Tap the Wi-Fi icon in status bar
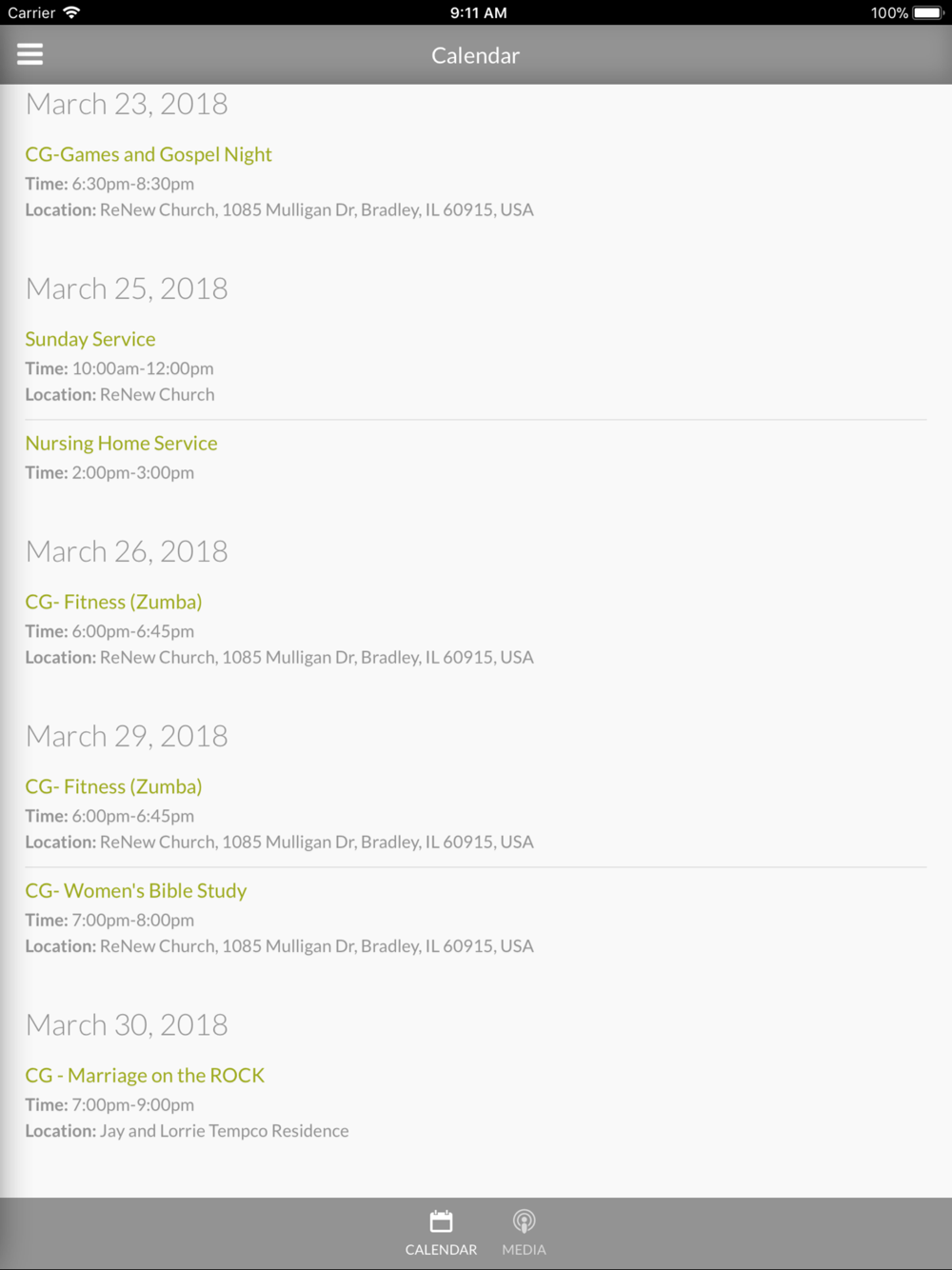Screen dimensions: 952x1270 [x=71, y=12]
